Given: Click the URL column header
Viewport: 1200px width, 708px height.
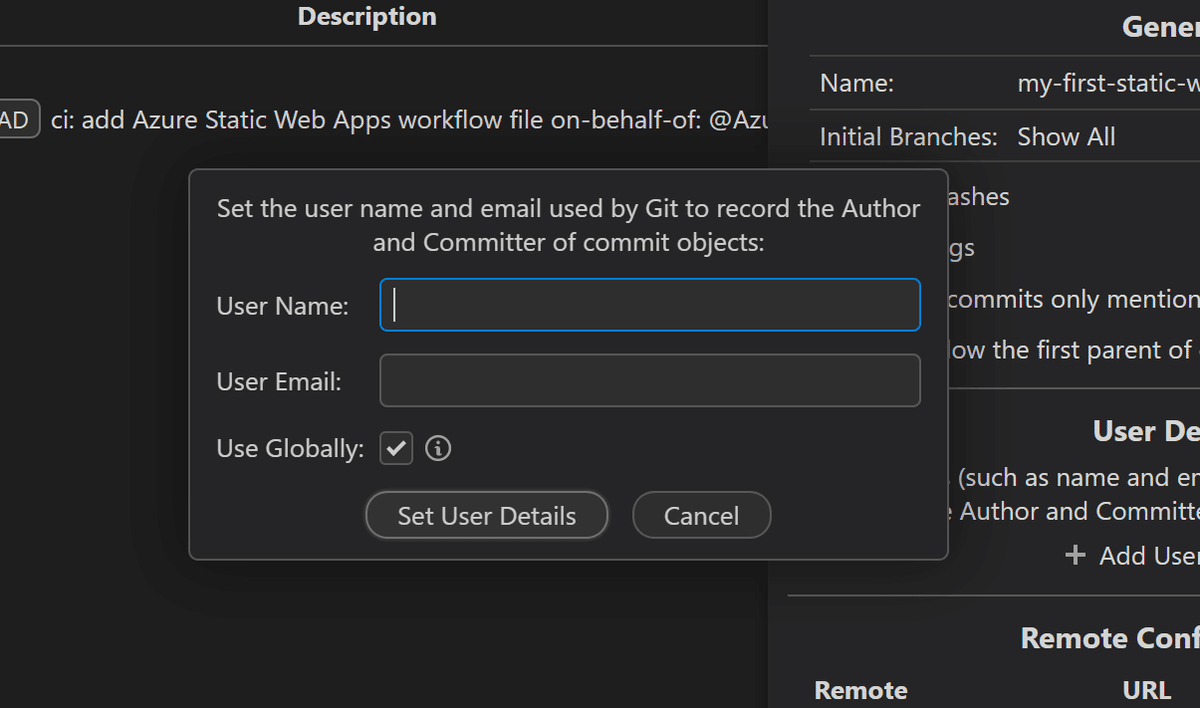Looking at the screenshot, I should (1146, 690).
